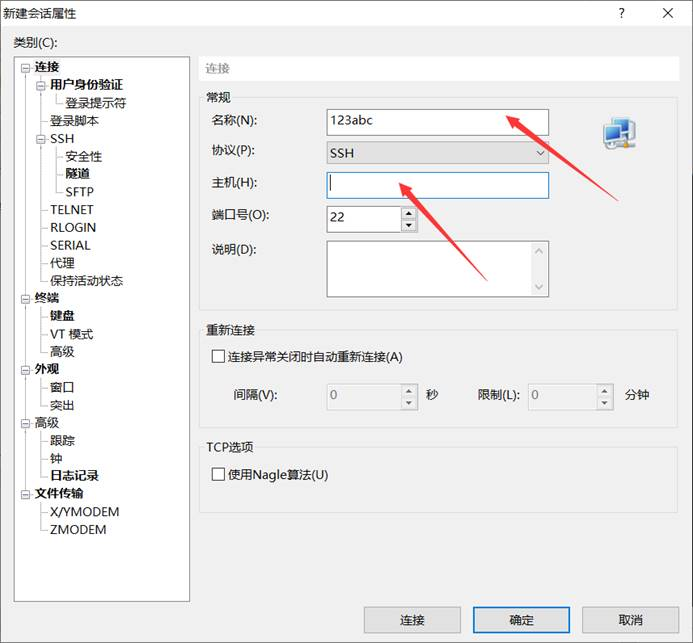Select 代理 in the tree
The height and width of the screenshot is (643, 693).
(x=62, y=263)
